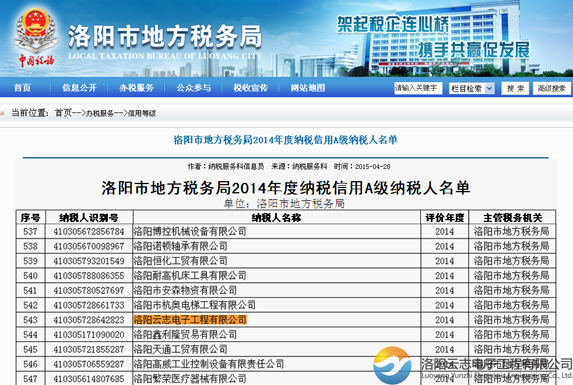This screenshot has width=573, height=385.
Task: Click the 纳税人识别号 column header
Action: (x=89, y=218)
